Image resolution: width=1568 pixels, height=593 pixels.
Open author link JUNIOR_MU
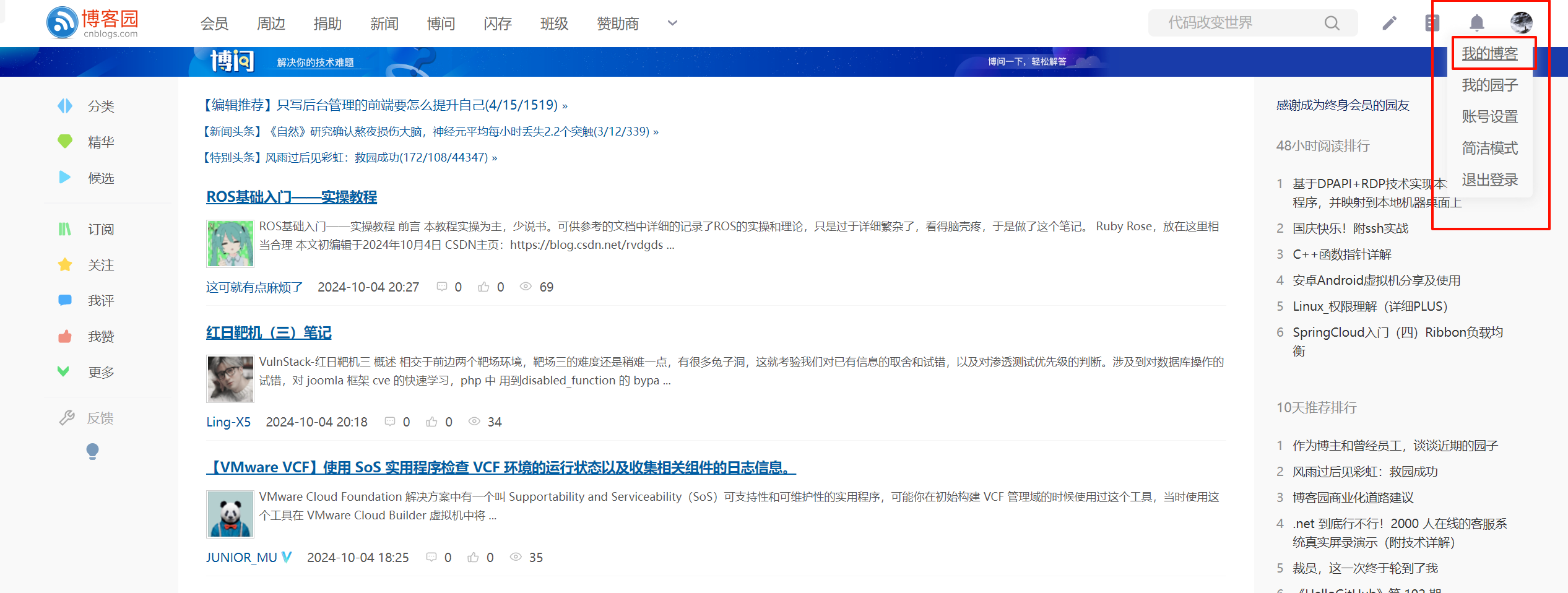click(x=241, y=558)
